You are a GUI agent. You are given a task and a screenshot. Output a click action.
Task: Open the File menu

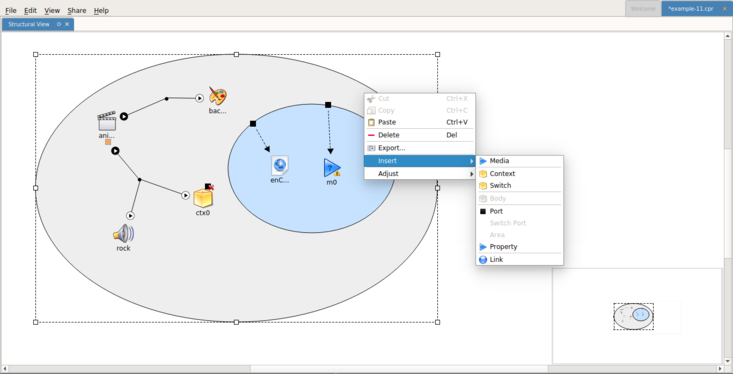point(11,10)
